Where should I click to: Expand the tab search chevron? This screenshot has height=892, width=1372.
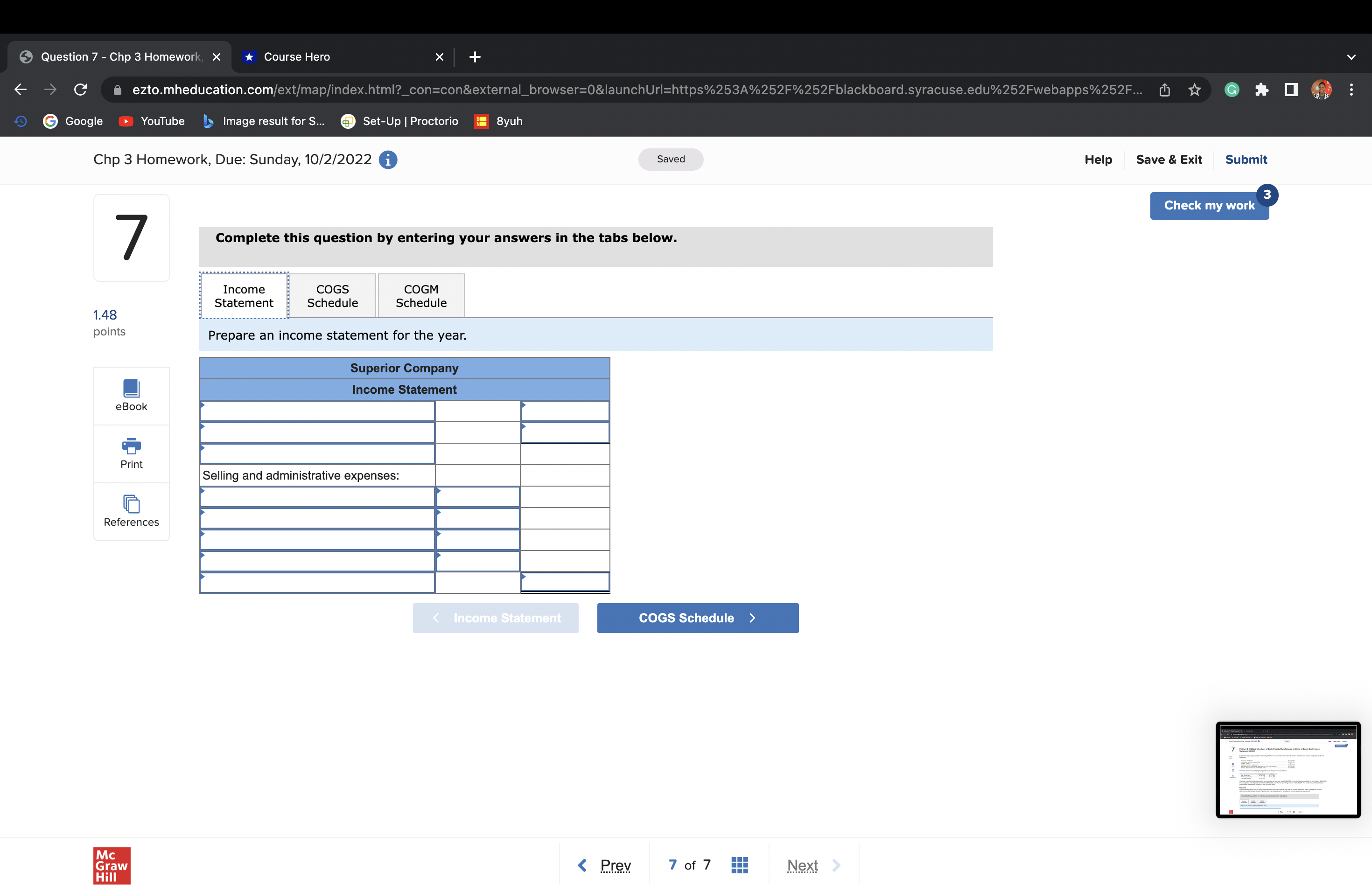1351,57
